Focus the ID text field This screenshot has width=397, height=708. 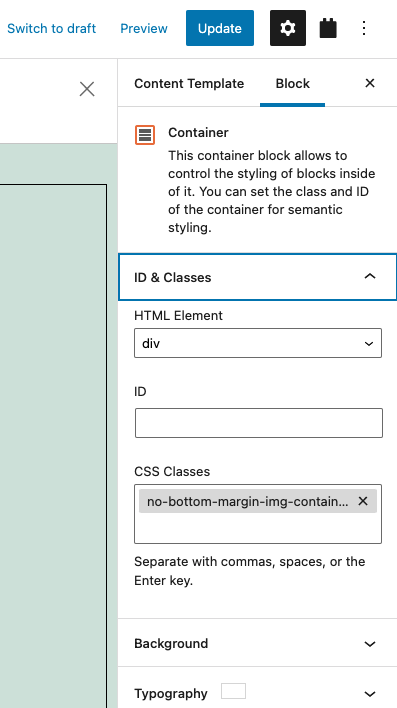click(259, 423)
